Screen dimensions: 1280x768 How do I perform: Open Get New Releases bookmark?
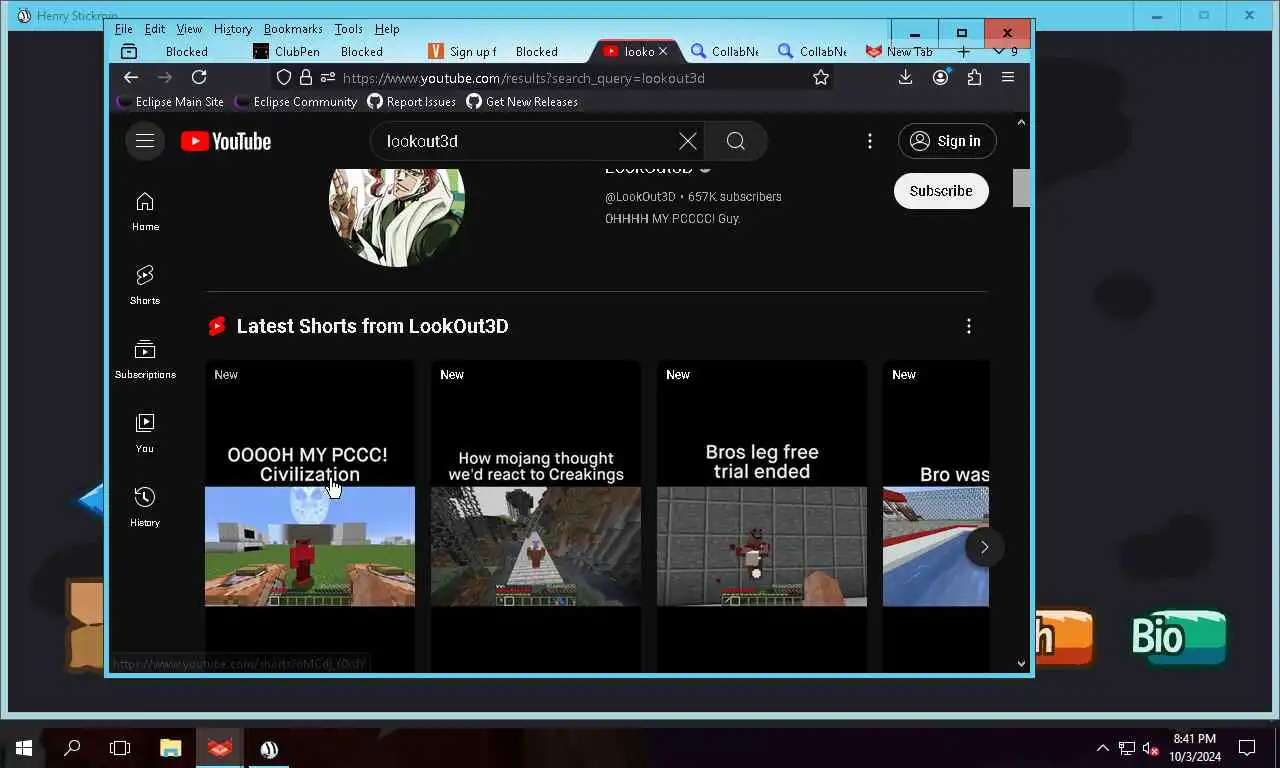(x=522, y=102)
